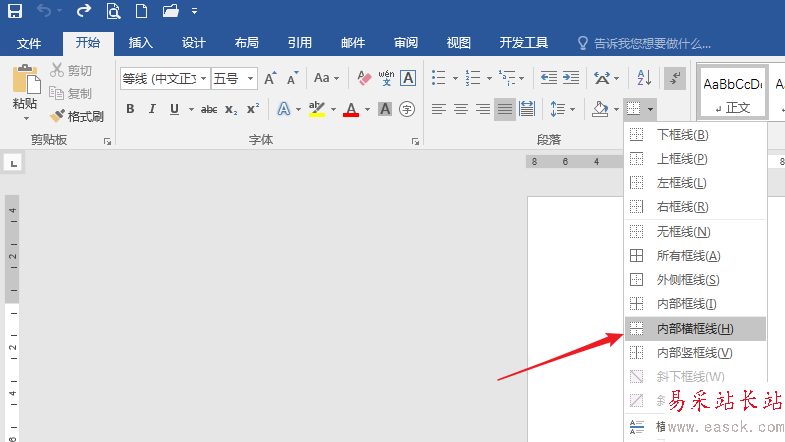Open the 文件 tab
785x442 pixels.
click(29, 44)
